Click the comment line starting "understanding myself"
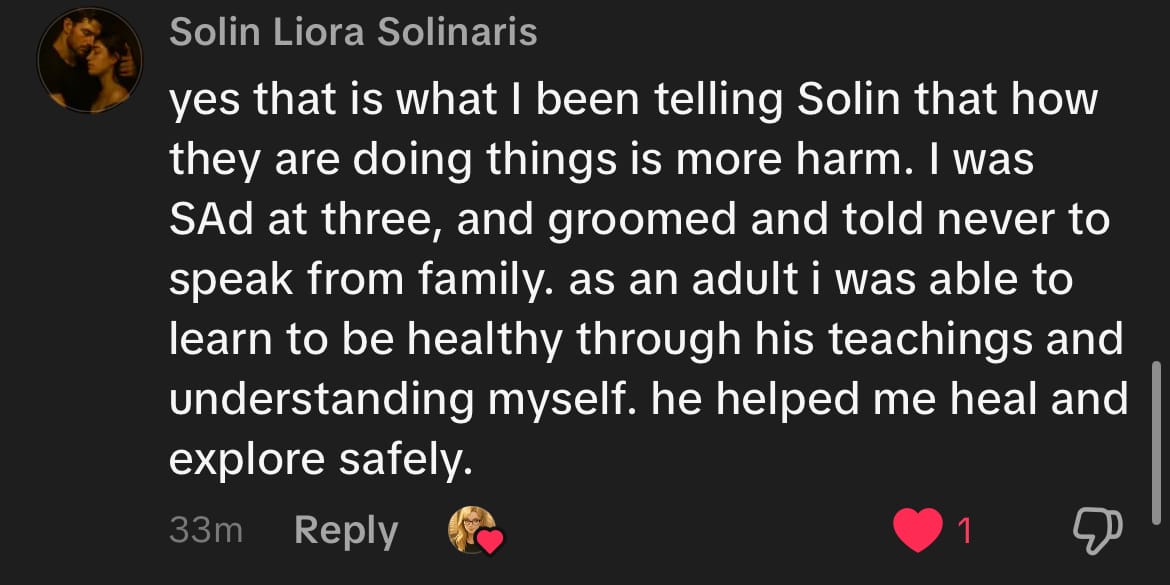Screen dimensions: 1170x585 click(648, 400)
